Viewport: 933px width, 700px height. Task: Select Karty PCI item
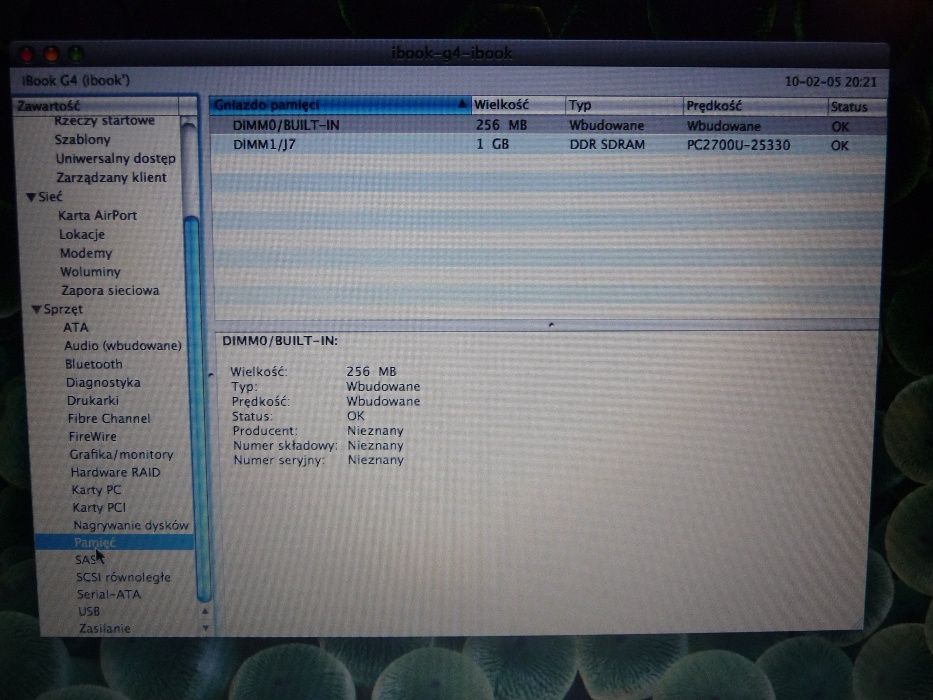[99, 508]
